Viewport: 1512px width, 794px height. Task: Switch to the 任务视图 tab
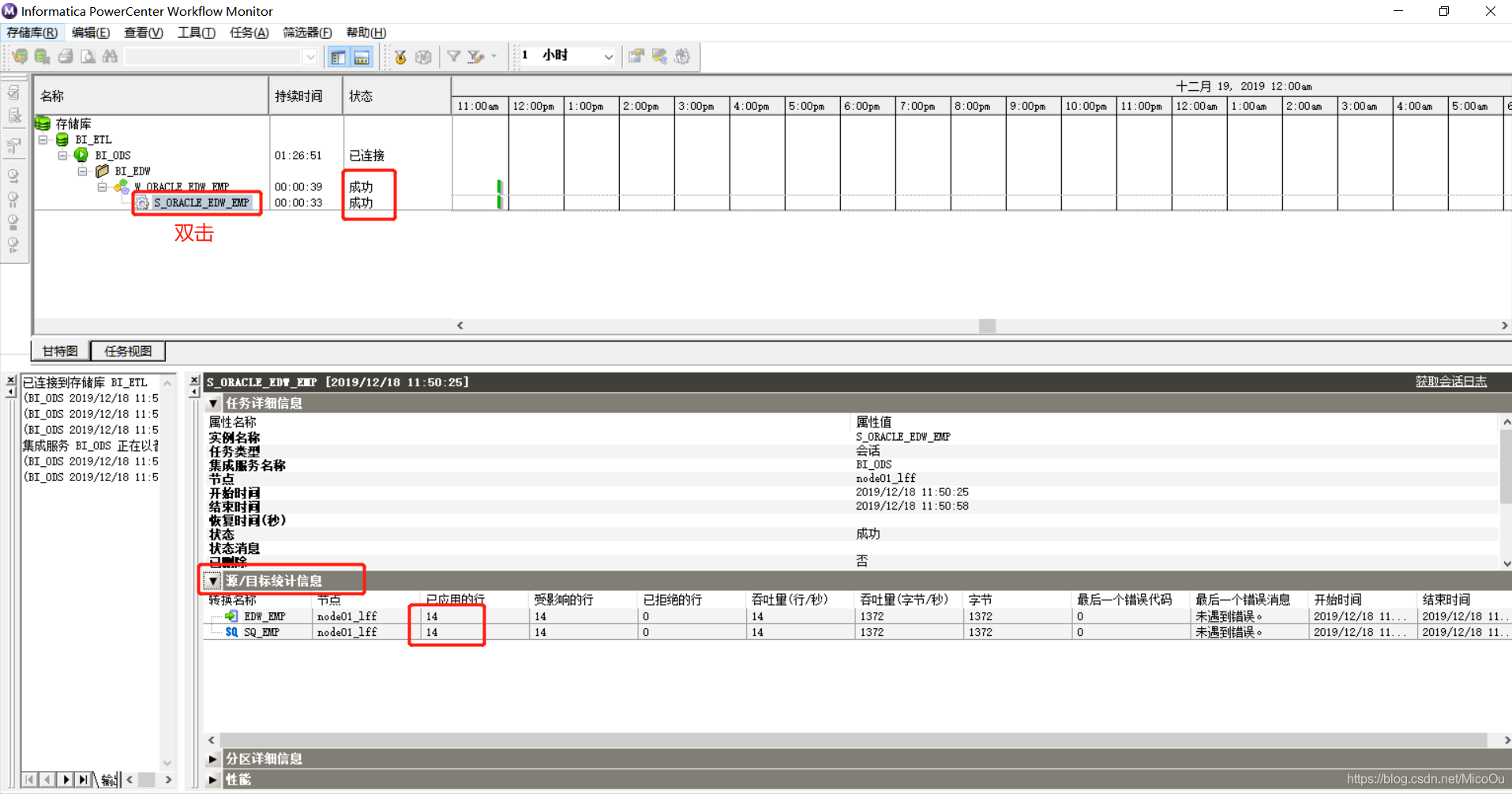coord(128,352)
